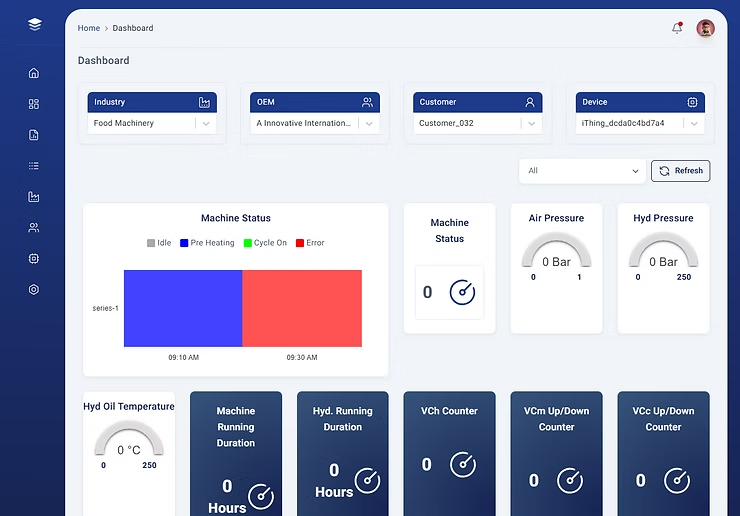This screenshot has height=516, width=740.
Task: Open the grid dashboard sidebar icon
Action: pyautogui.click(x=34, y=104)
